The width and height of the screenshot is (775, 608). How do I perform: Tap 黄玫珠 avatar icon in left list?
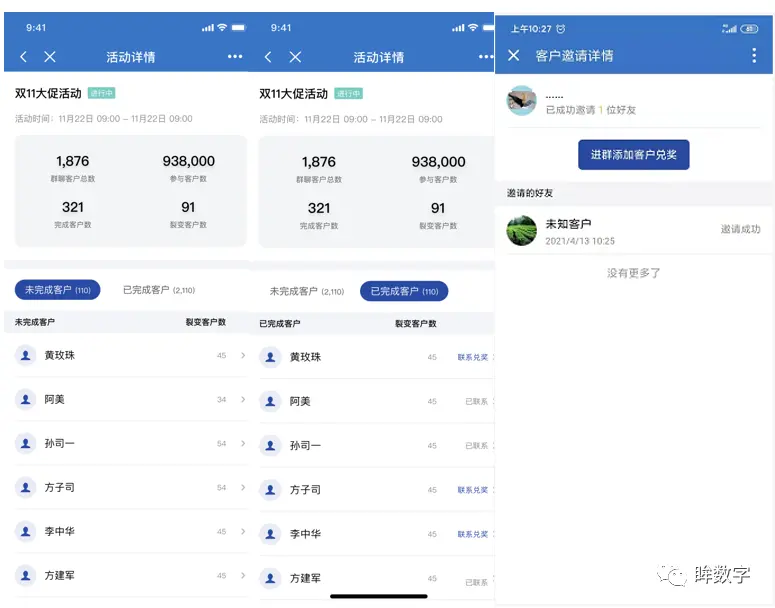(26, 355)
